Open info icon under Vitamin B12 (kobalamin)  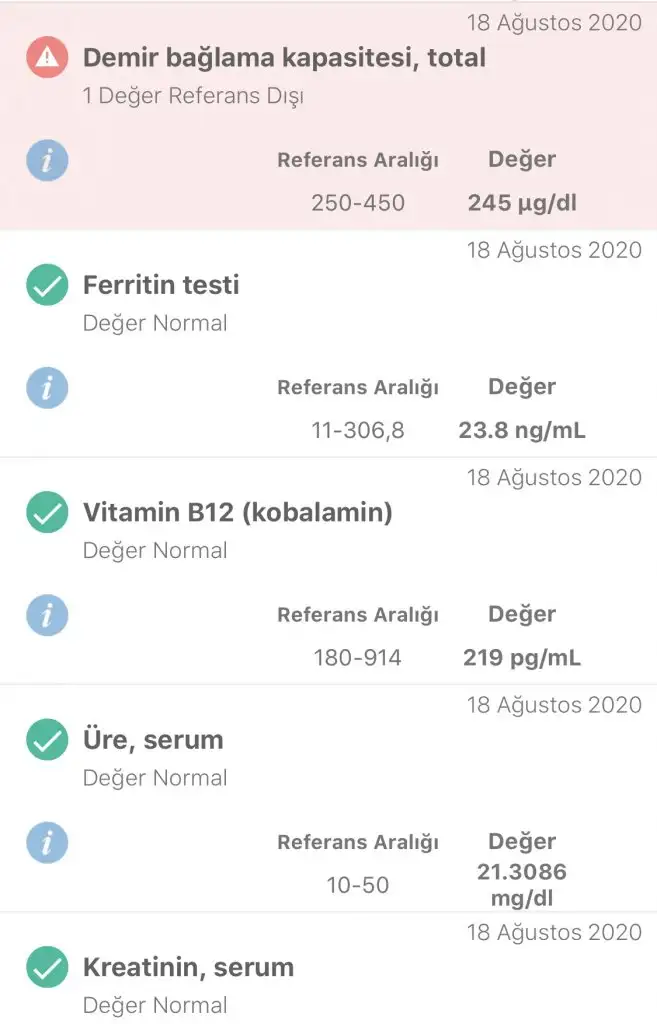click(x=46, y=615)
